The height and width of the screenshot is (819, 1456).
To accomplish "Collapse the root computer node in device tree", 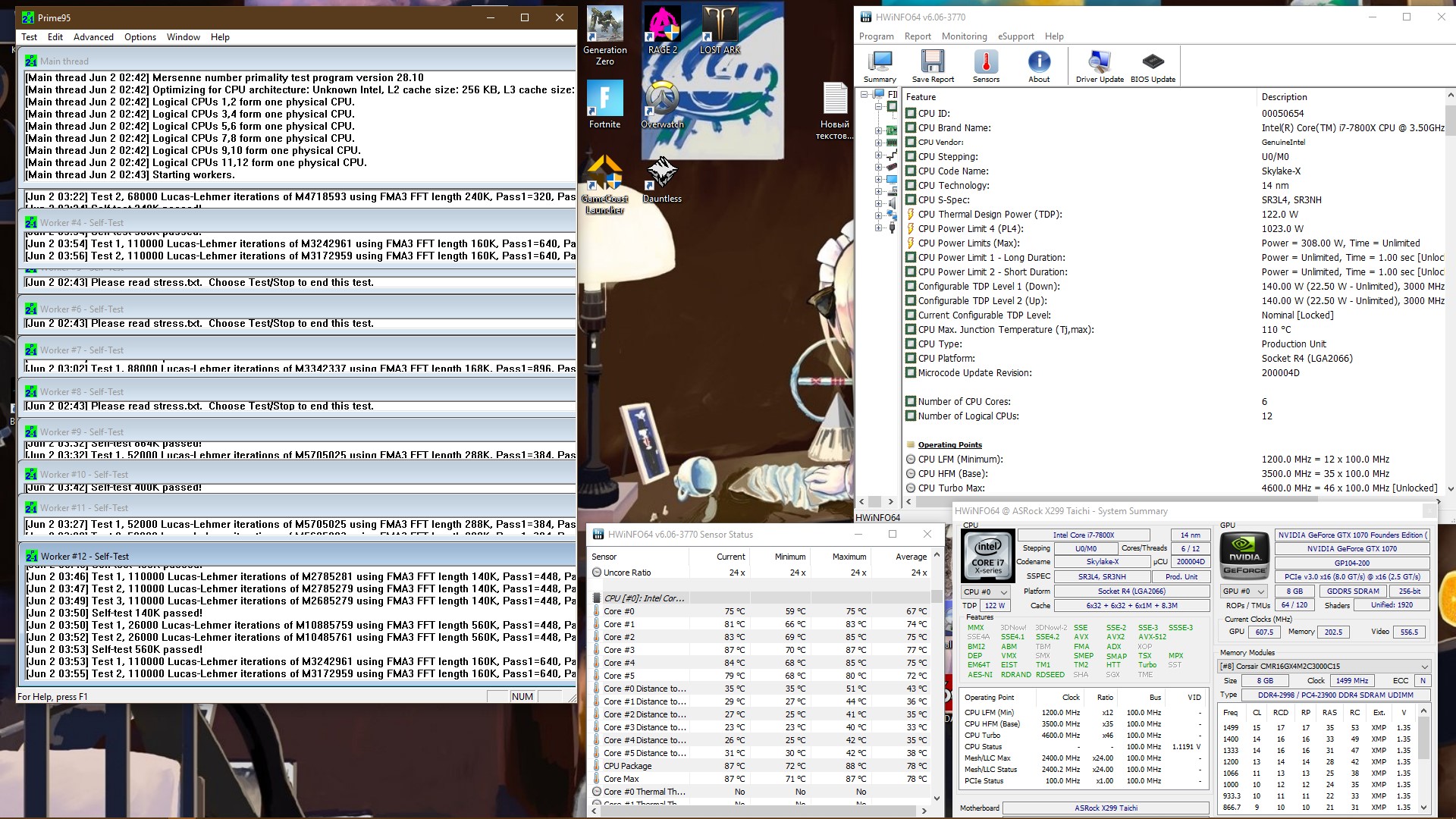I will [864, 94].
